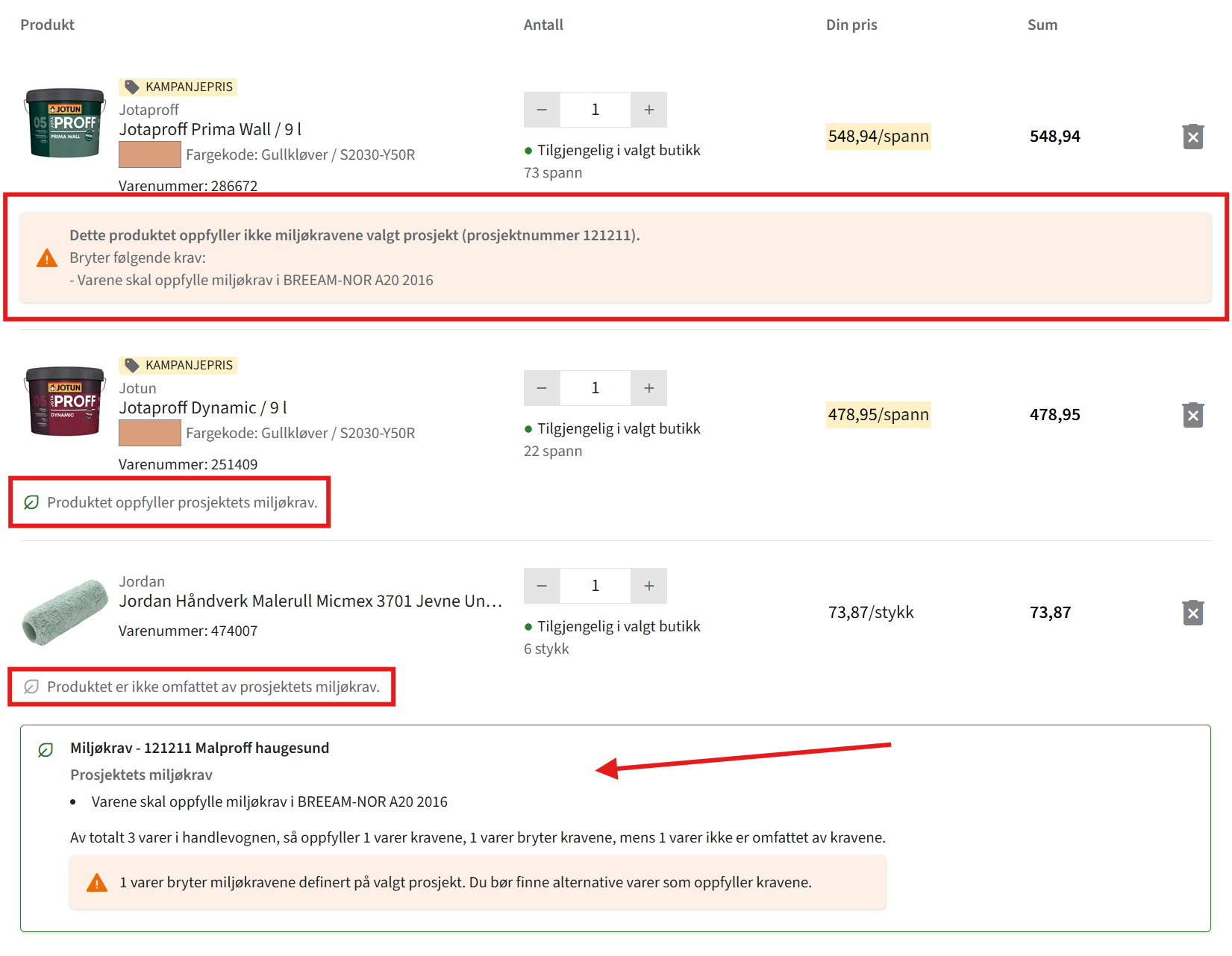Open Jordan Håndverk Malerull Micmex product link
The image size is (1232, 956).
(x=310, y=602)
